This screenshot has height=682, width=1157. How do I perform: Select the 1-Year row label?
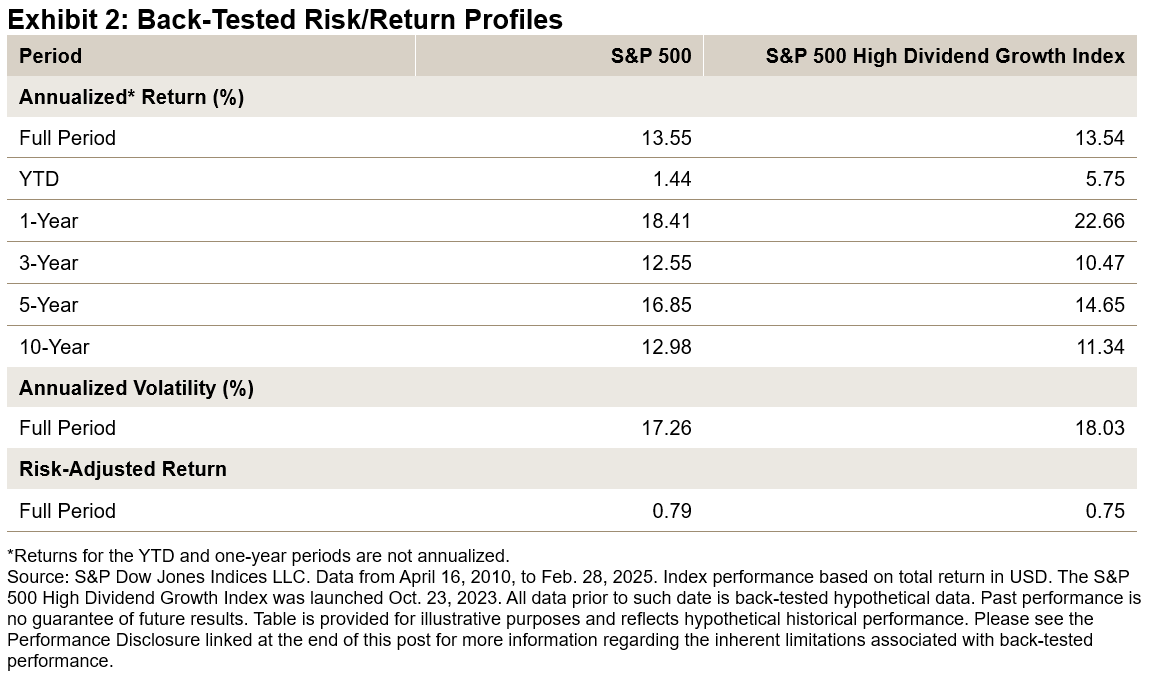(x=48, y=221)
